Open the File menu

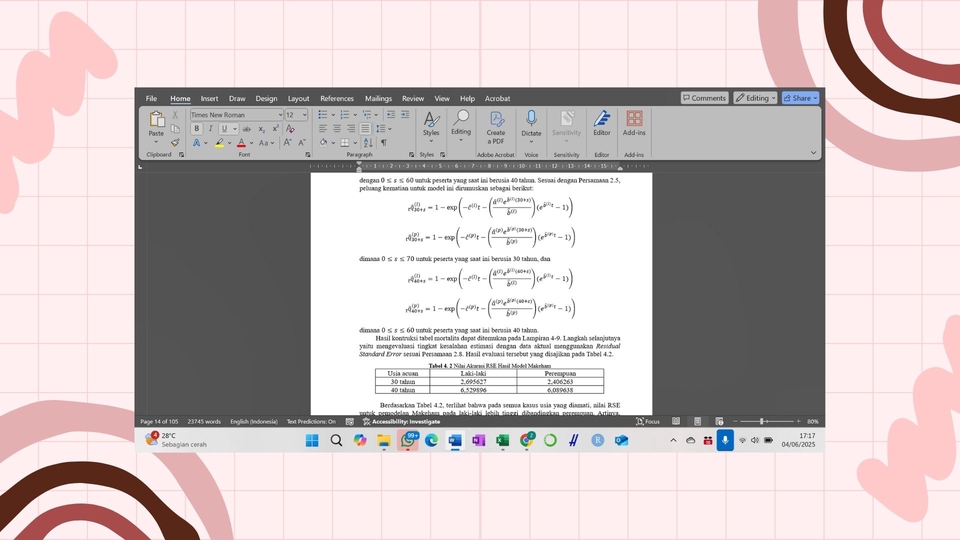tap(151, 99)
